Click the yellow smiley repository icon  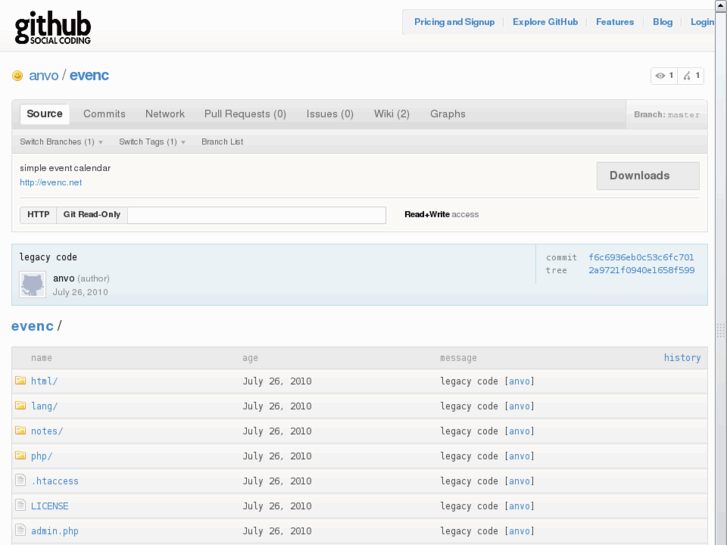pyautogui.click(x=17, y=76)
